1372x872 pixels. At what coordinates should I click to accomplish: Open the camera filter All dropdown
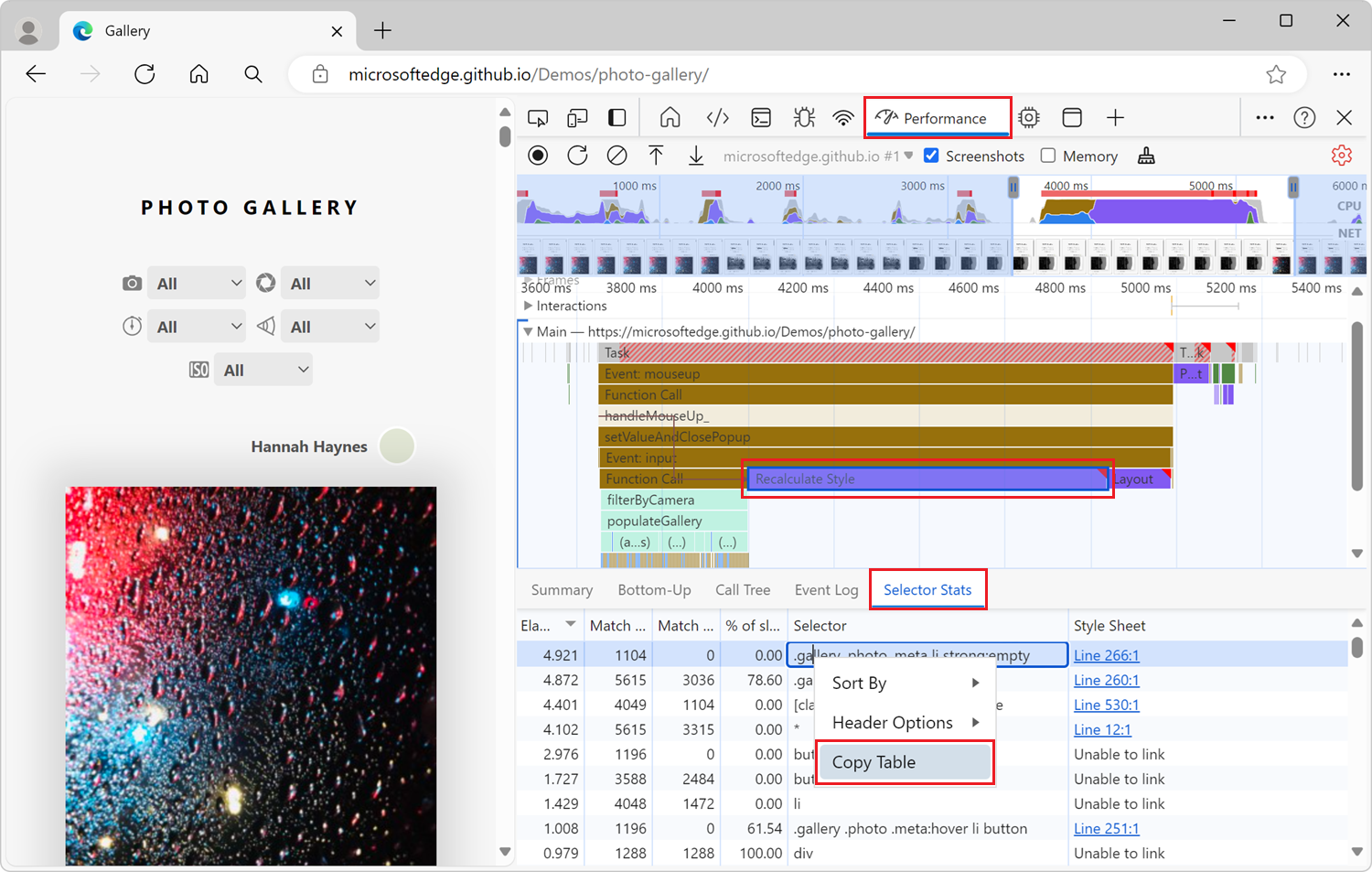196,283
